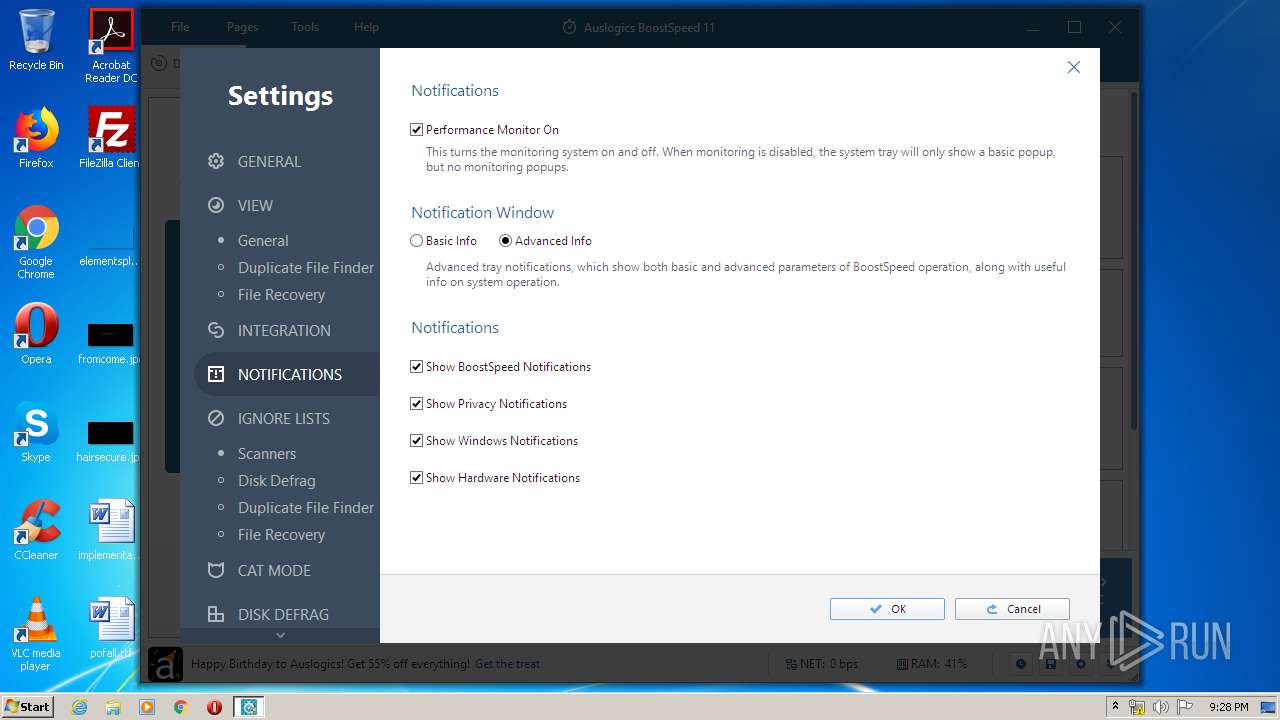
Task: Click the Disk Defrag section icon
Action: click(215, 614)
